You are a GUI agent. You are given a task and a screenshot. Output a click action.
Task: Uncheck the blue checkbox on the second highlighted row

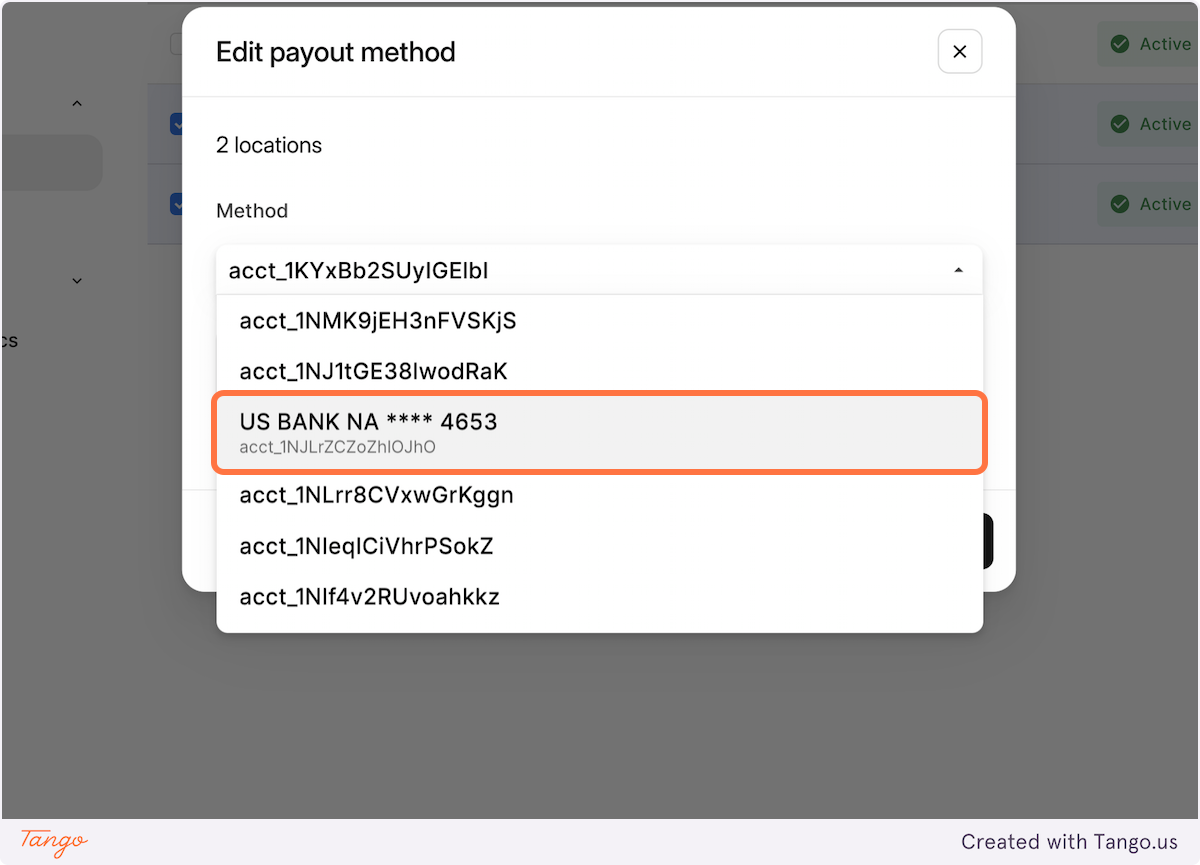tap(178, 204)
